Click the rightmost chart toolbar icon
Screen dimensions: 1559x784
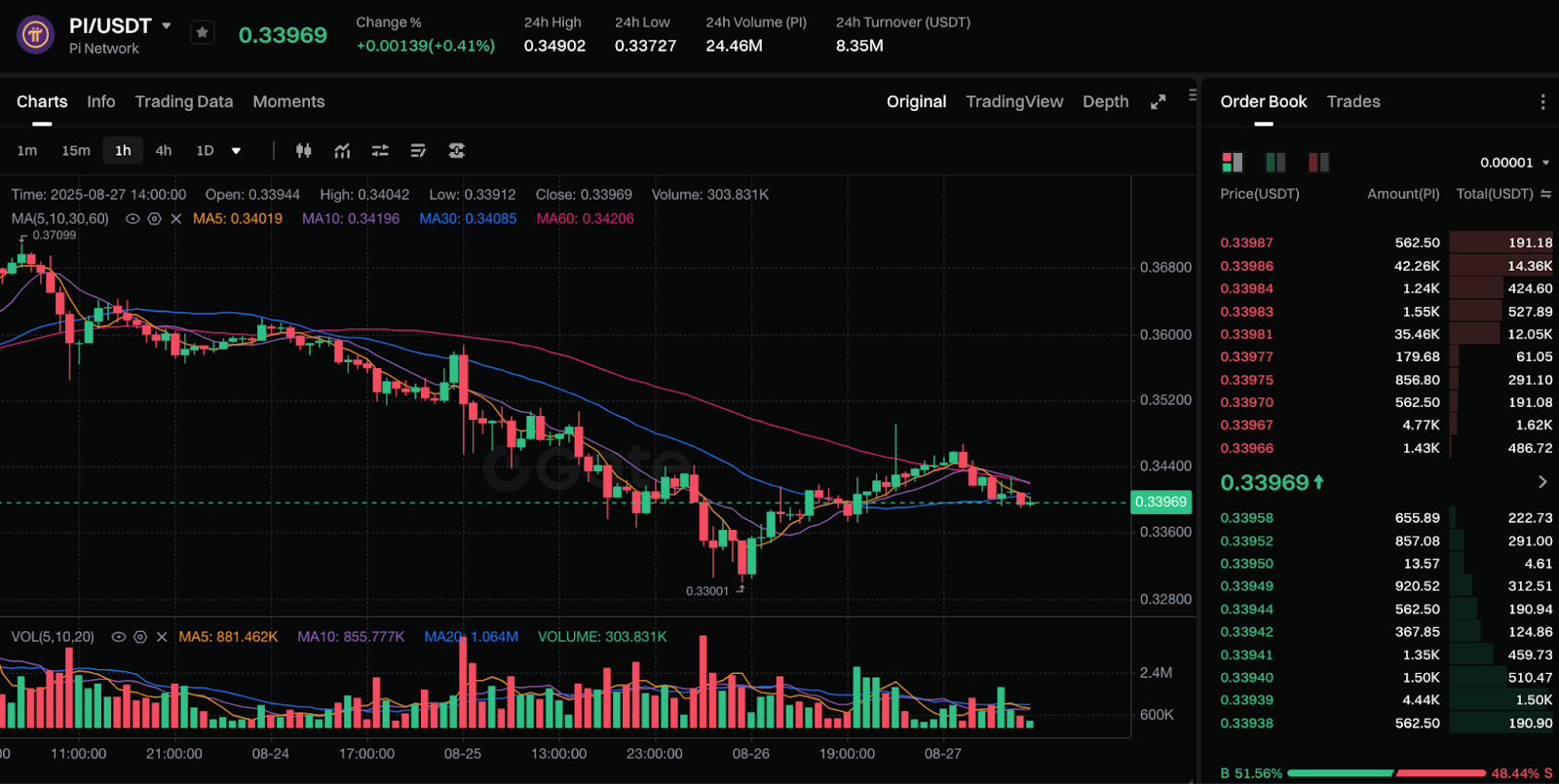[456, 150]
